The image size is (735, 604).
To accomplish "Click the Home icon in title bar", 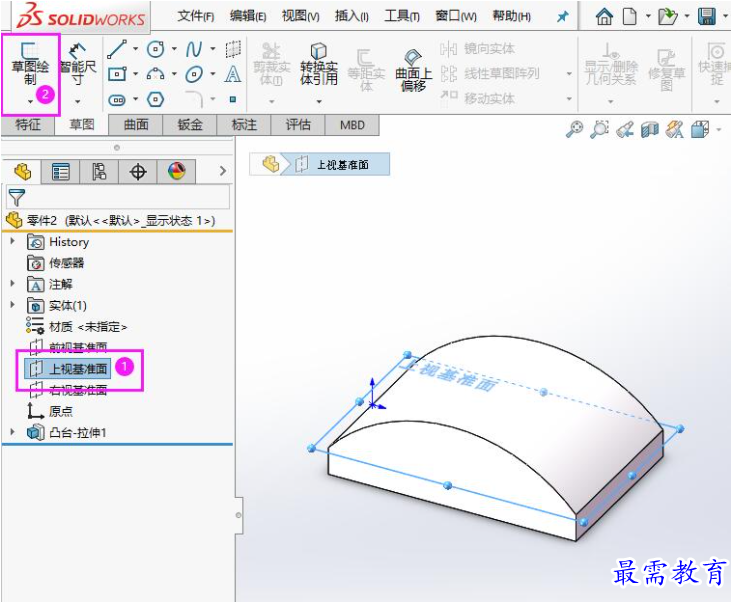I will [604, 17].
